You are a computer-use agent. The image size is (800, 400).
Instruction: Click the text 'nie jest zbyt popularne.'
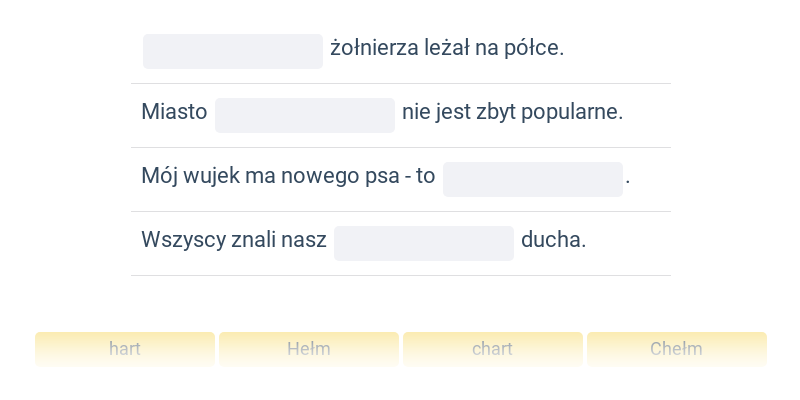(513, 113)
